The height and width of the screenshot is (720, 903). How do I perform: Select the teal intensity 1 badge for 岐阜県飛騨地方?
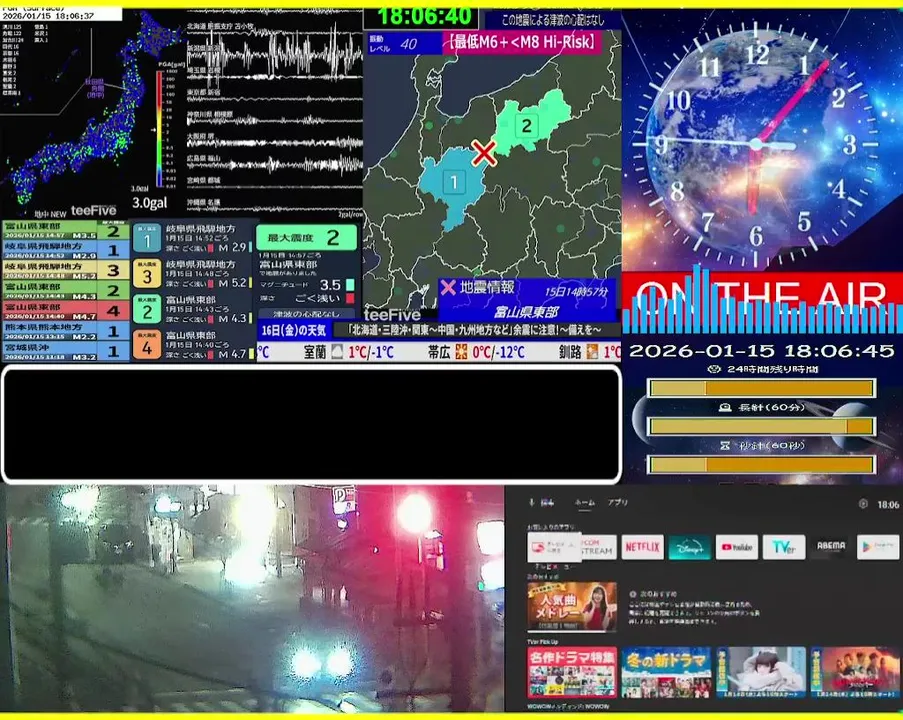(x=147, y=238)
